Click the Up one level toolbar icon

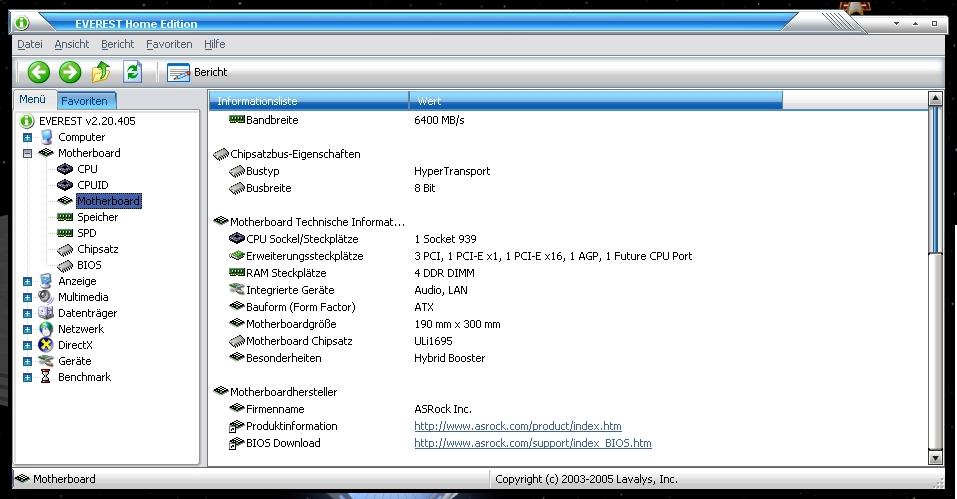click(101, 72)
